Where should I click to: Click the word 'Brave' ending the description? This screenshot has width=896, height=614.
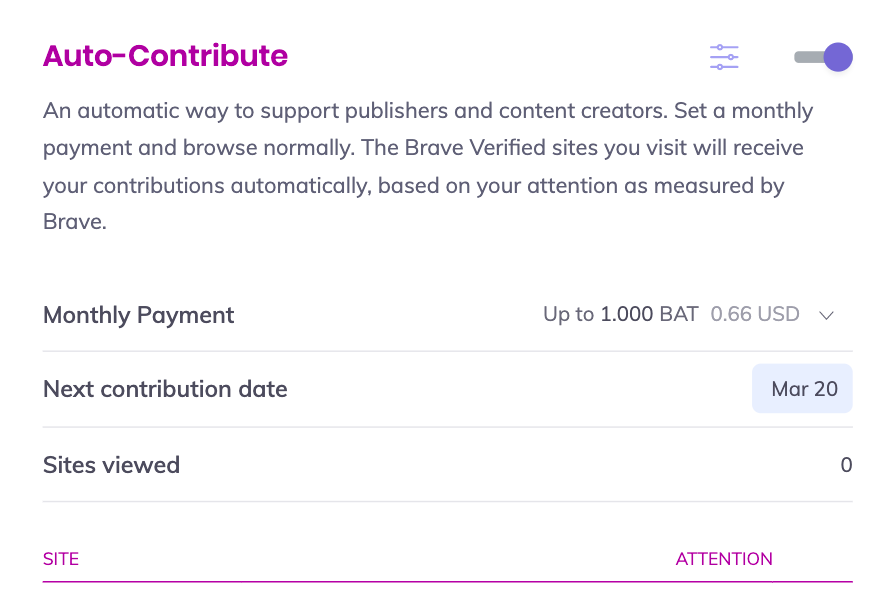point(74,222)
